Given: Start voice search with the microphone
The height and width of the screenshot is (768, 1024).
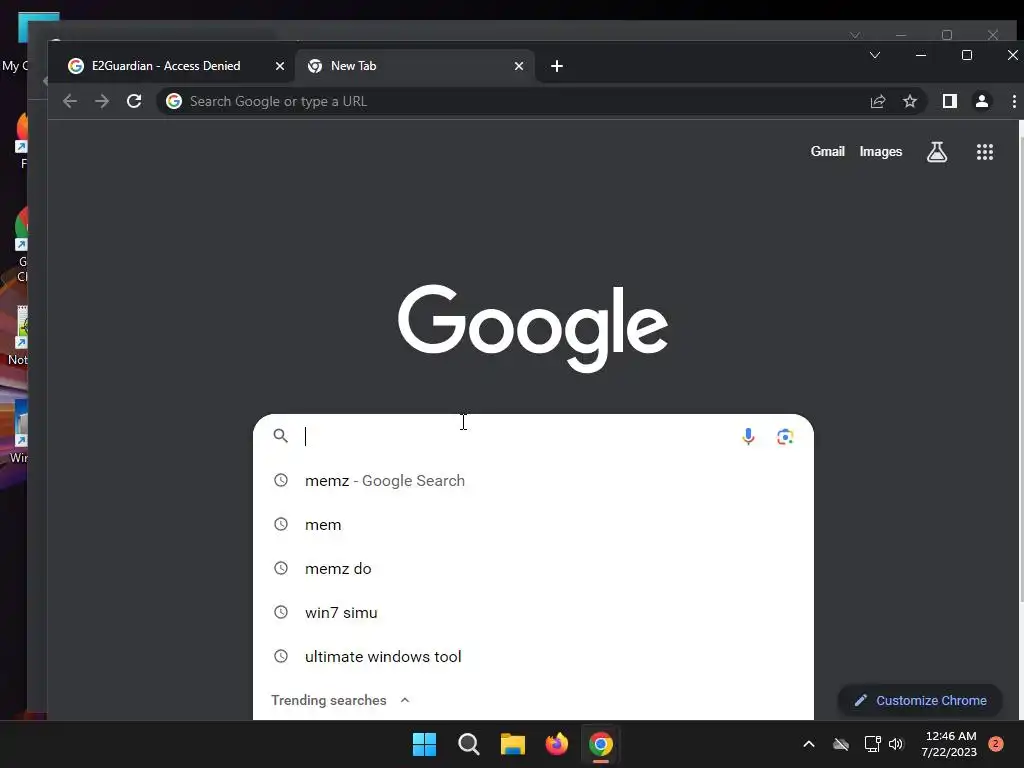Looking at the screenshot, I should (x=748, y=436).
